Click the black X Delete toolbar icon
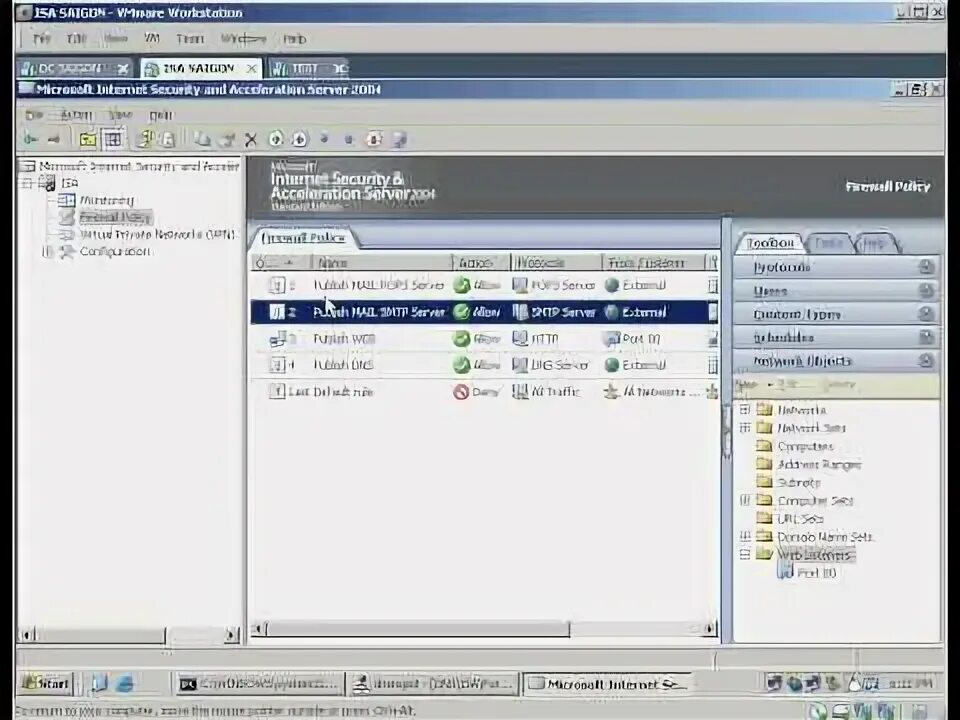The height and width of the screenshot is (720, 960). coord(250,140)
